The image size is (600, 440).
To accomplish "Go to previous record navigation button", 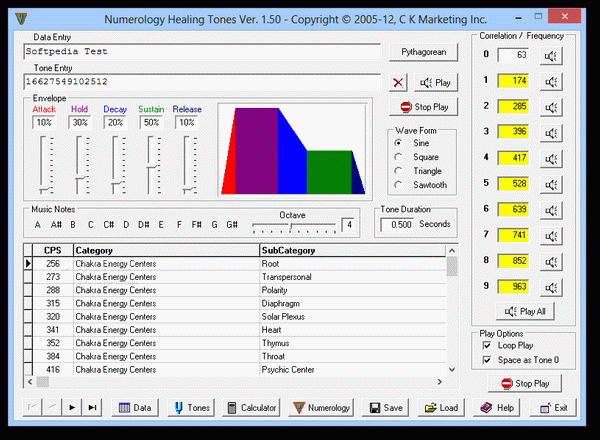I will (52, 407).
